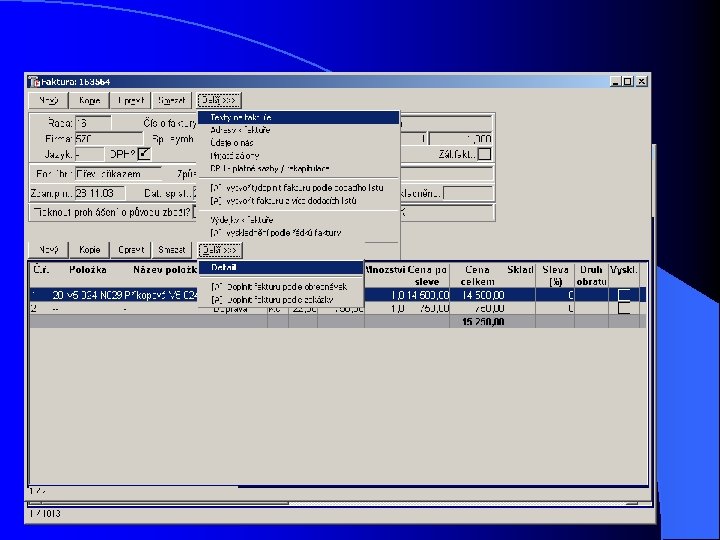Choose DPH - platné sazby / rekapitulace entry
720x540 pixels.
(x=298, y=169)
